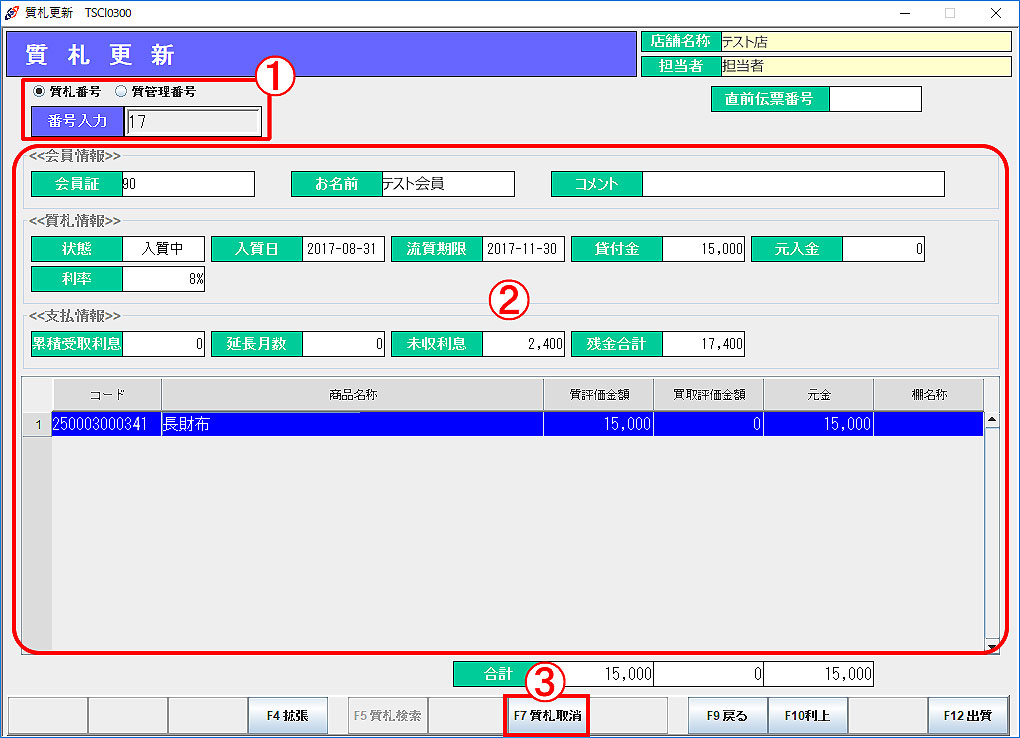
Task: Click row number 1 header in table
Action: pos(38,424)
